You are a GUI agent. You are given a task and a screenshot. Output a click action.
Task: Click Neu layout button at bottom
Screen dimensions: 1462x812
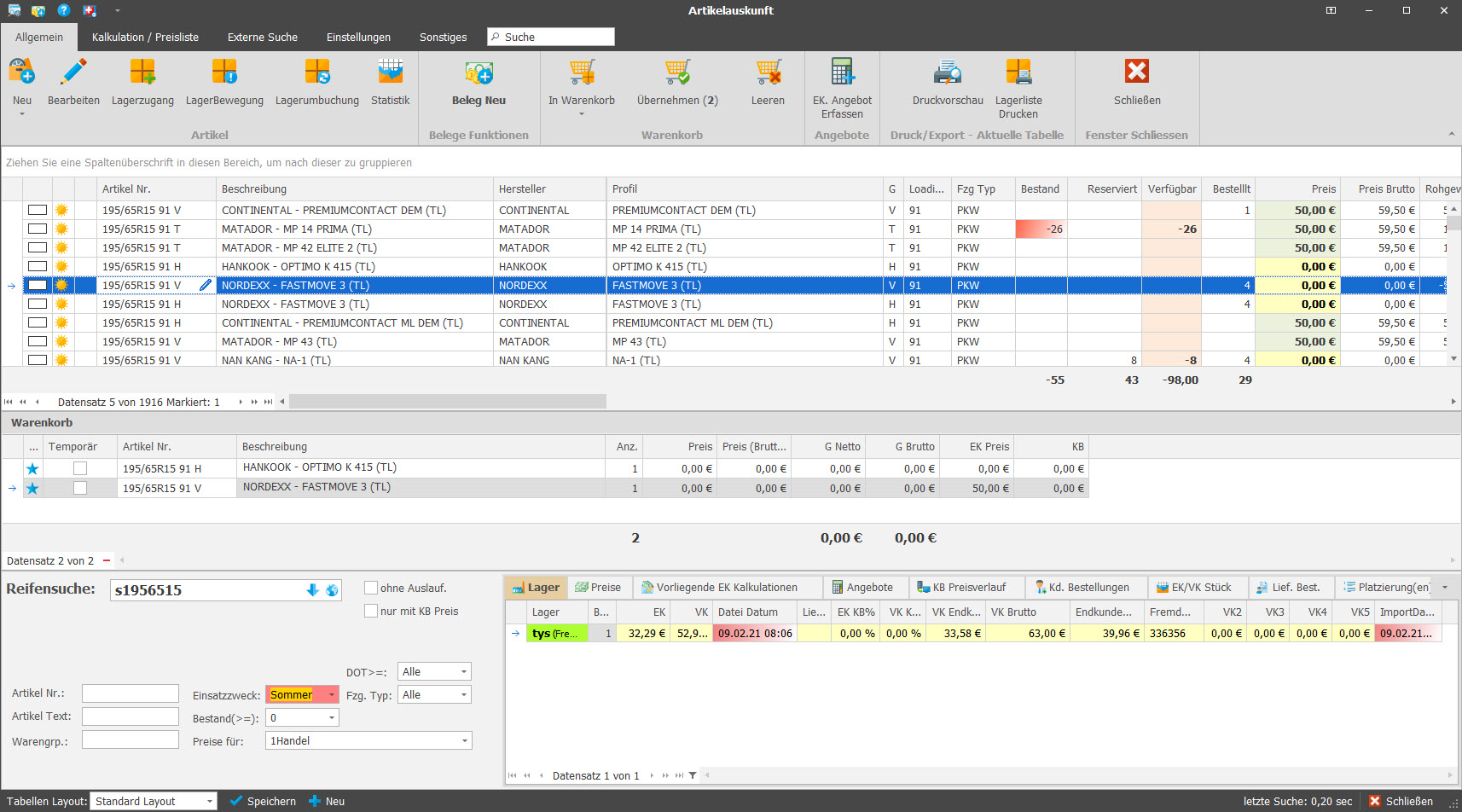(327, 801)
